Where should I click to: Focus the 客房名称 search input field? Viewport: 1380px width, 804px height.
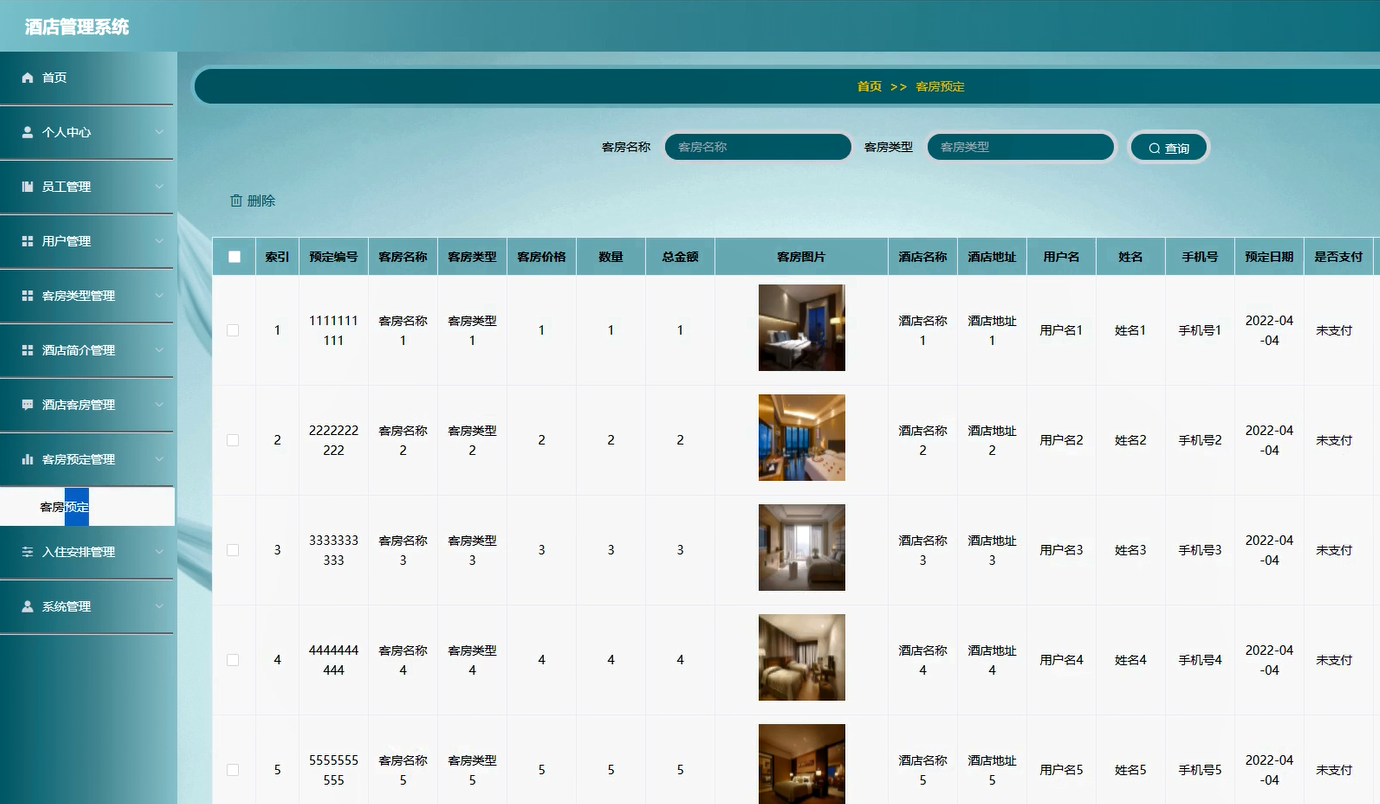pos(758,147)
